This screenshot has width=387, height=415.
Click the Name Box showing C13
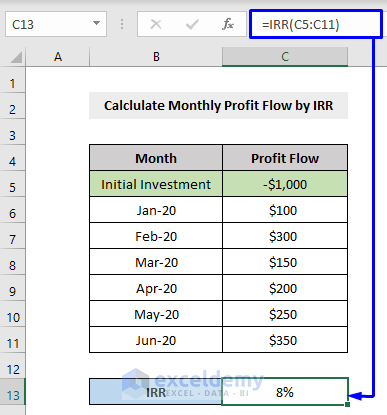[56, 24]
